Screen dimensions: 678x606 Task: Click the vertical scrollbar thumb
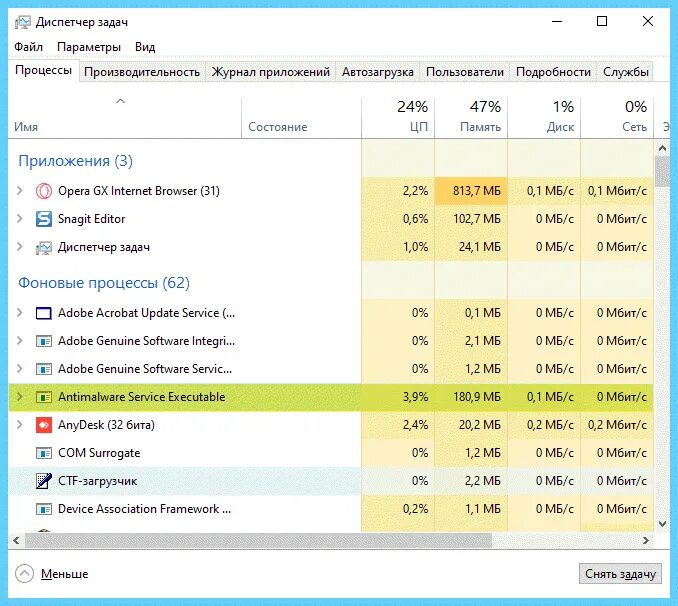662,172
